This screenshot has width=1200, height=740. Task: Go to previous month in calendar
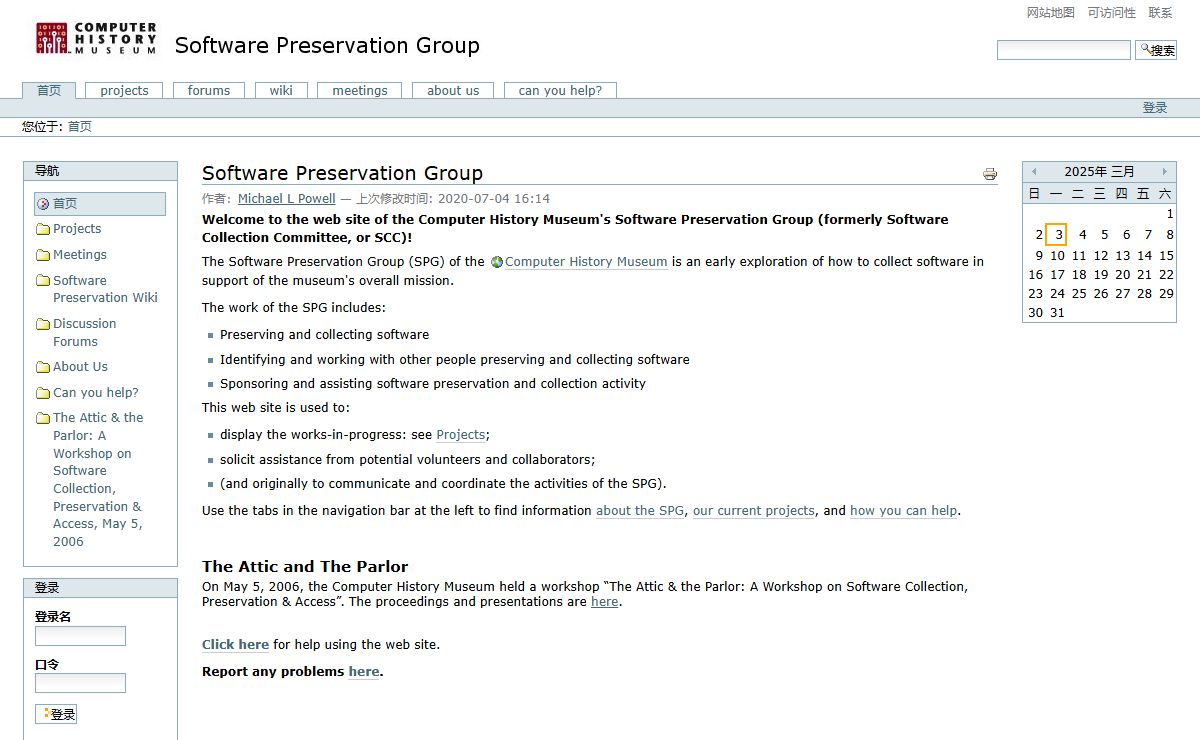1034,172
